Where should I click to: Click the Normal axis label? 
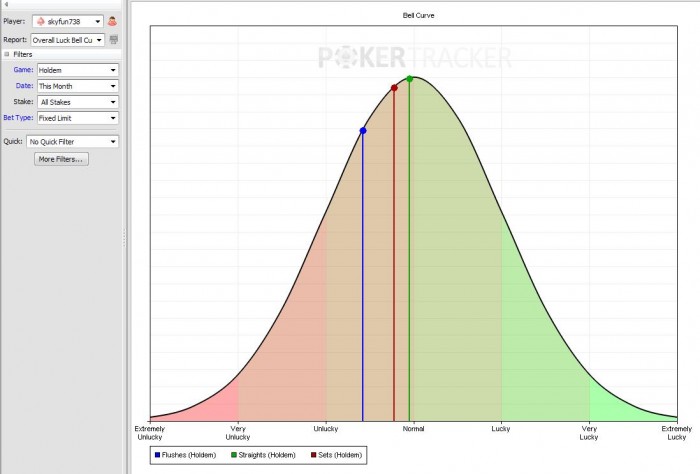413,429
